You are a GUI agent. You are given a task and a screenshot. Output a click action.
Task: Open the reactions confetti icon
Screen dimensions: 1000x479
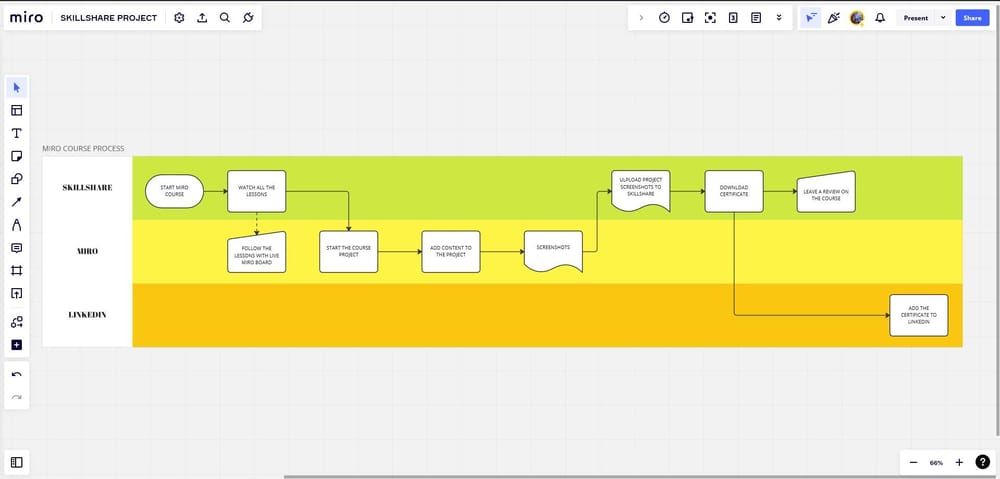pyautogui.click(x=834, y=18)
